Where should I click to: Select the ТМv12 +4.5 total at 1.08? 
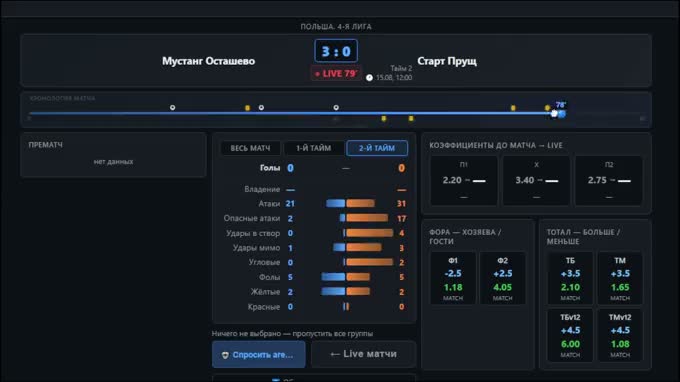[620, 335]
